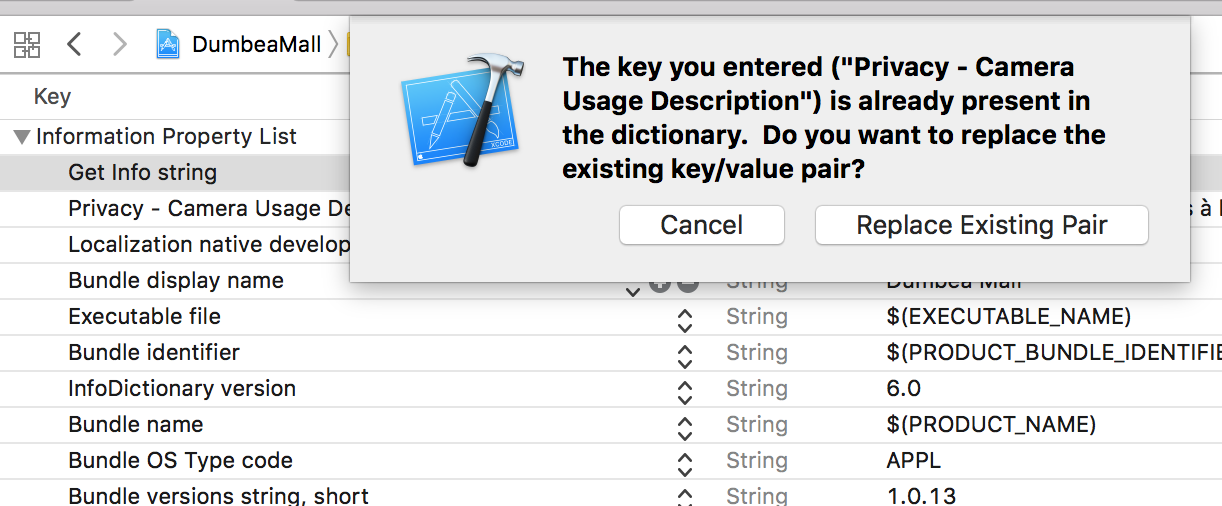Image resolution: width=1222 pixels, height=506 pixels.
Task: Cancel the replace key dialog
Action: 701,225
